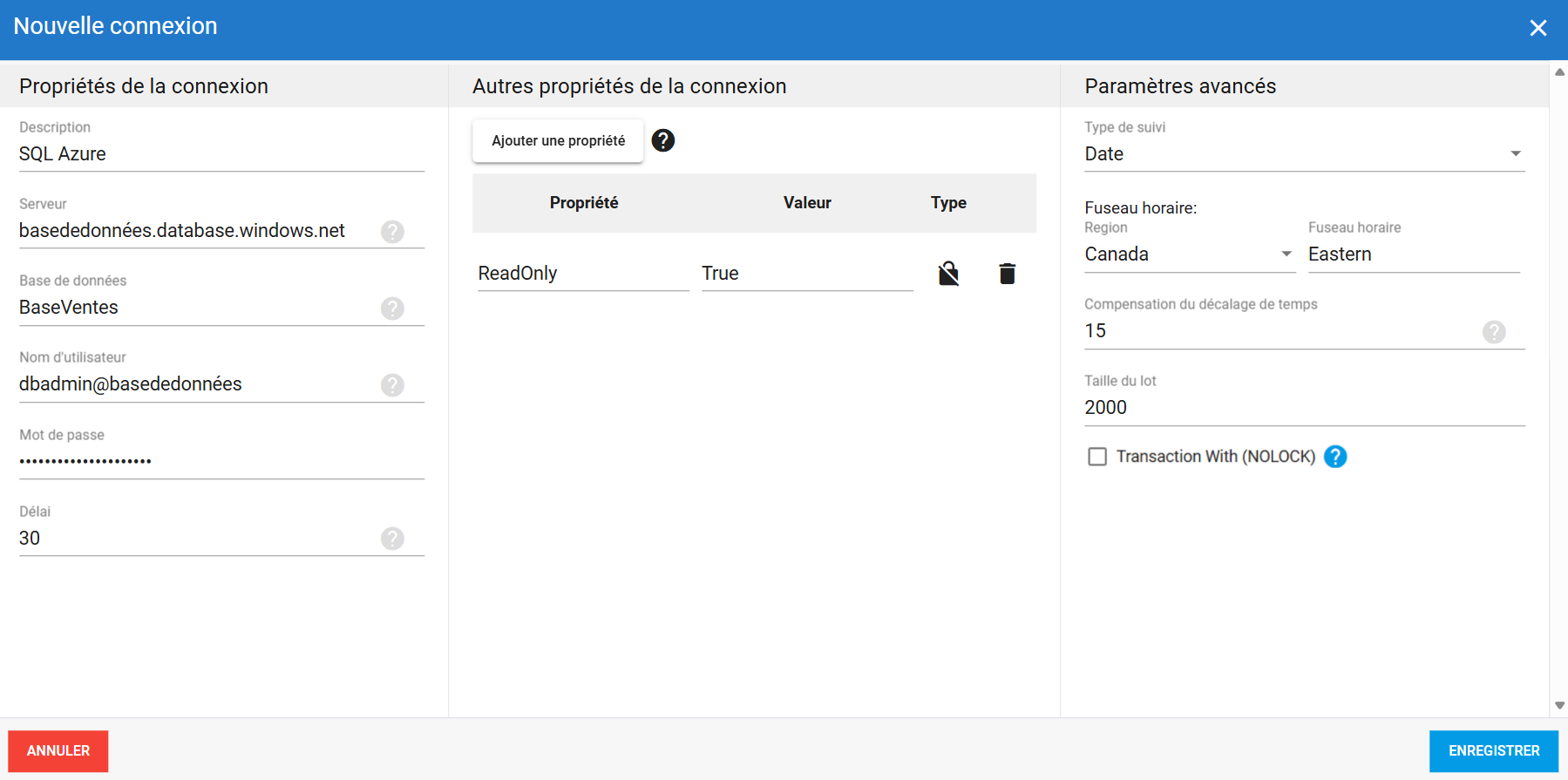Open the Type de suivi dropdown

(1305, 154)
